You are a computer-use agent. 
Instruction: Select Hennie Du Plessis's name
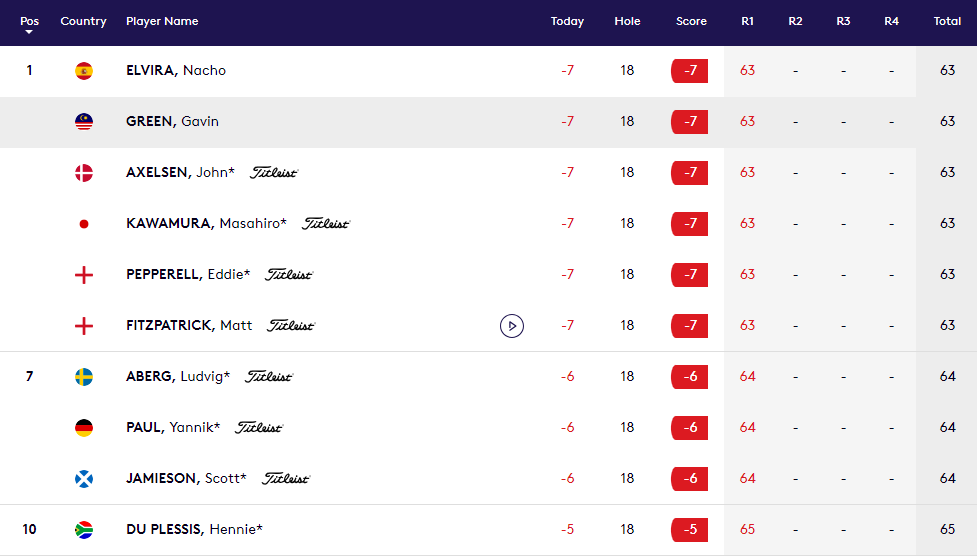pyautogui.click(x=194, y=530)
